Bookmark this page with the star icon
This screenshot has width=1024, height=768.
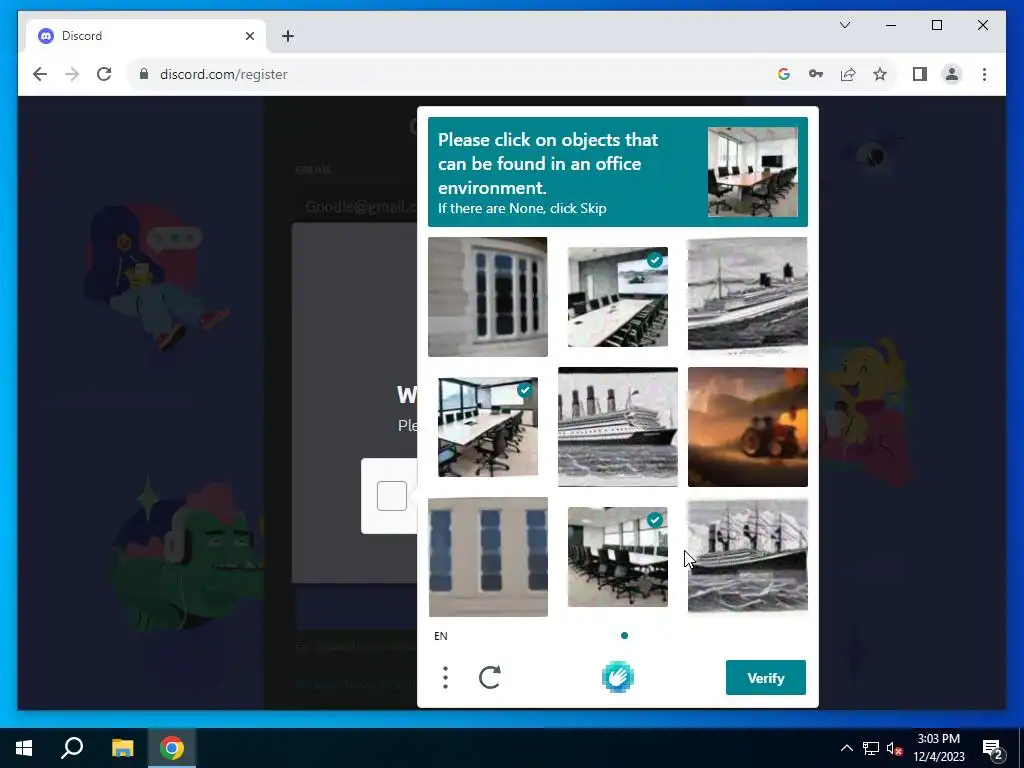pos(880,74)
